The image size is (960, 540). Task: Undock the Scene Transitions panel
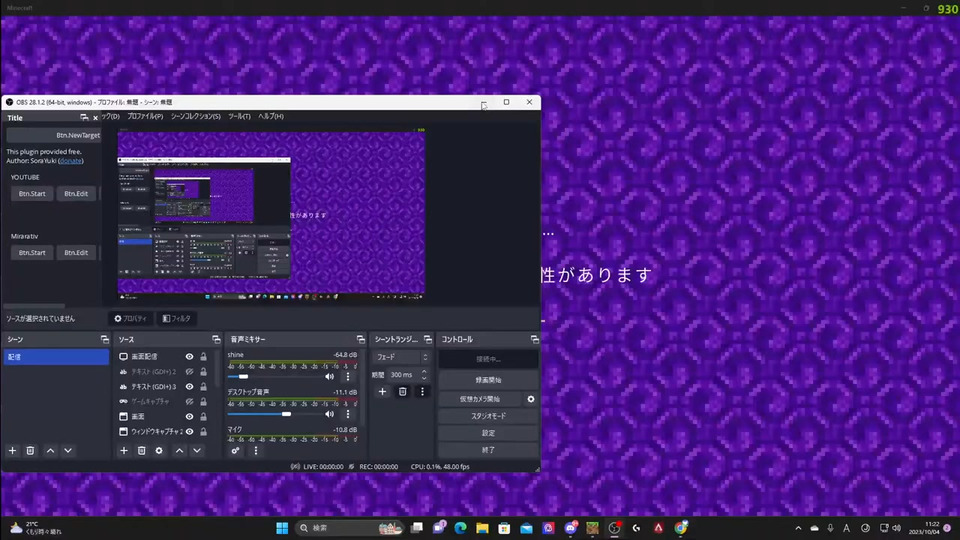point(428,339)
